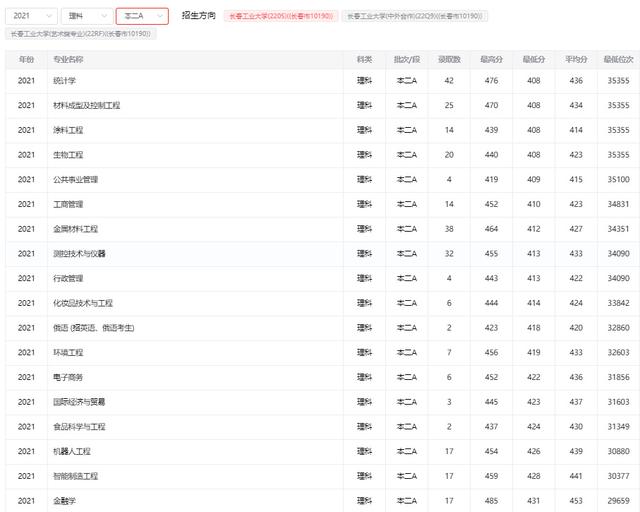Click highest score 476 in 统计学 row

(491, 81)
